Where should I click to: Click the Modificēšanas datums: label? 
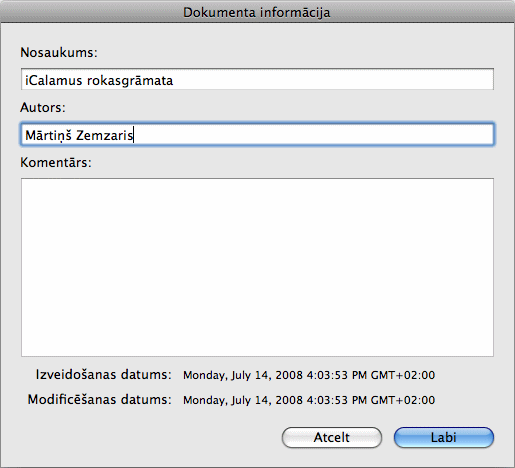[99, 399]
